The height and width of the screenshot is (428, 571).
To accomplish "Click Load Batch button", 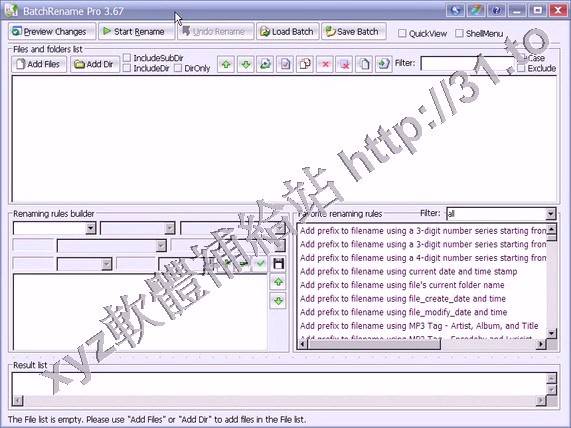I will [288, 32].
